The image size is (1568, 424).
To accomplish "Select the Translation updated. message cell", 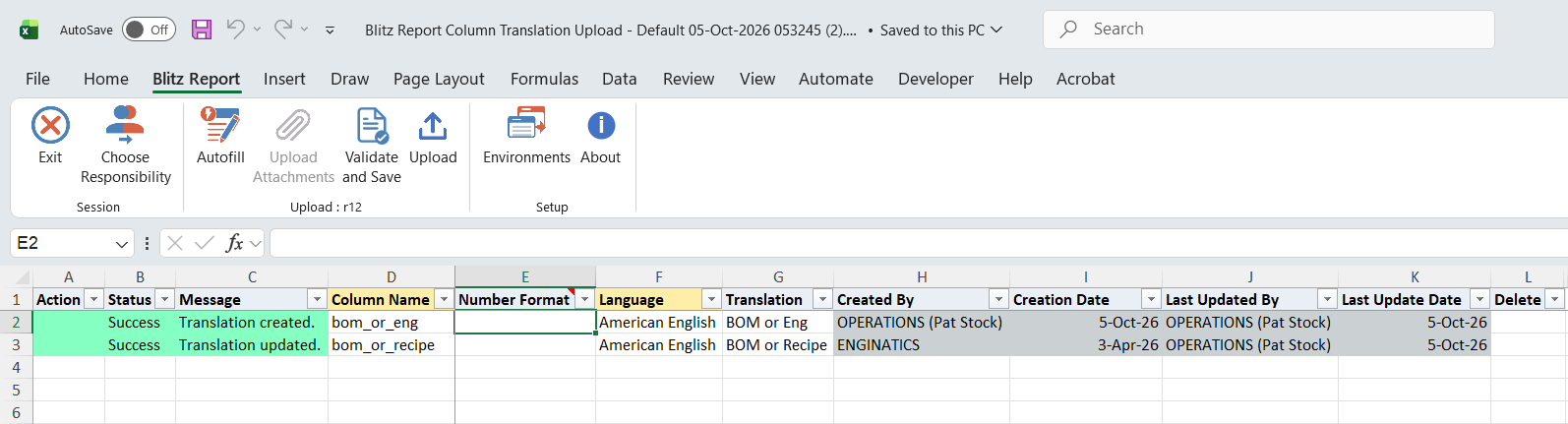I will pyautogui.click(x=252, y=344).
